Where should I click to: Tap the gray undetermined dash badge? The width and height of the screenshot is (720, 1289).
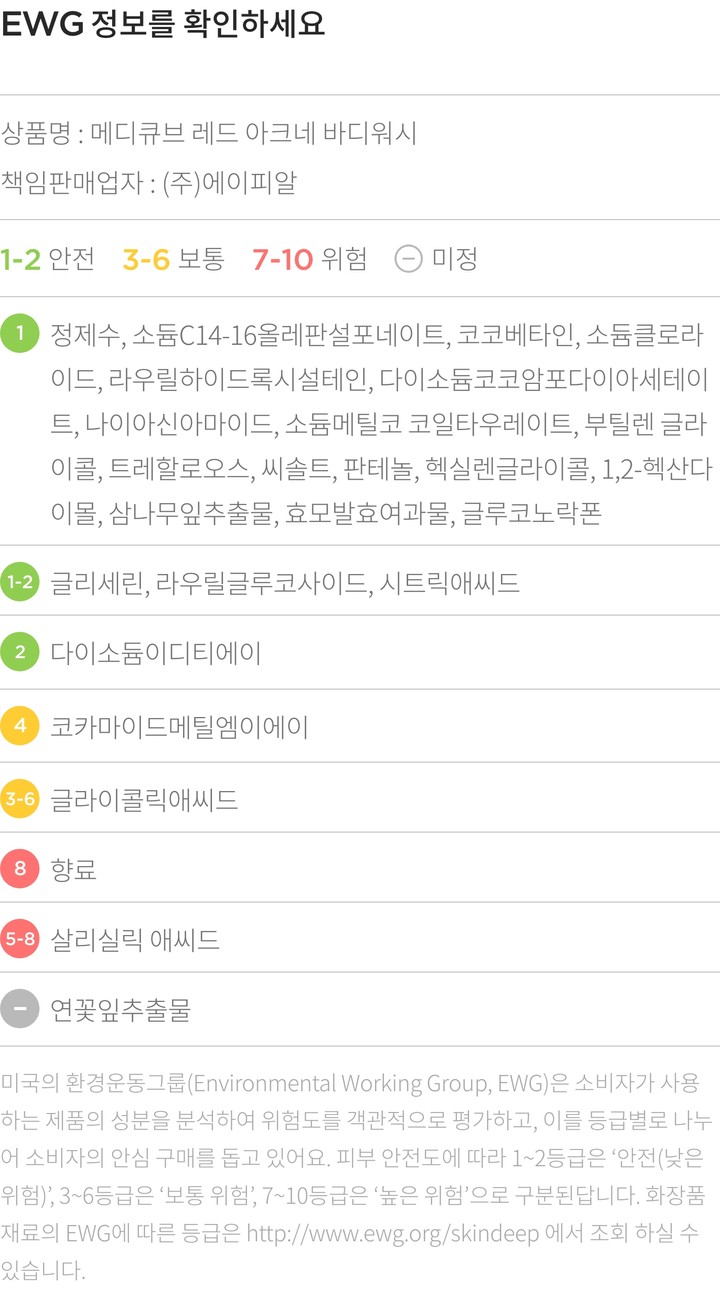20,1010
